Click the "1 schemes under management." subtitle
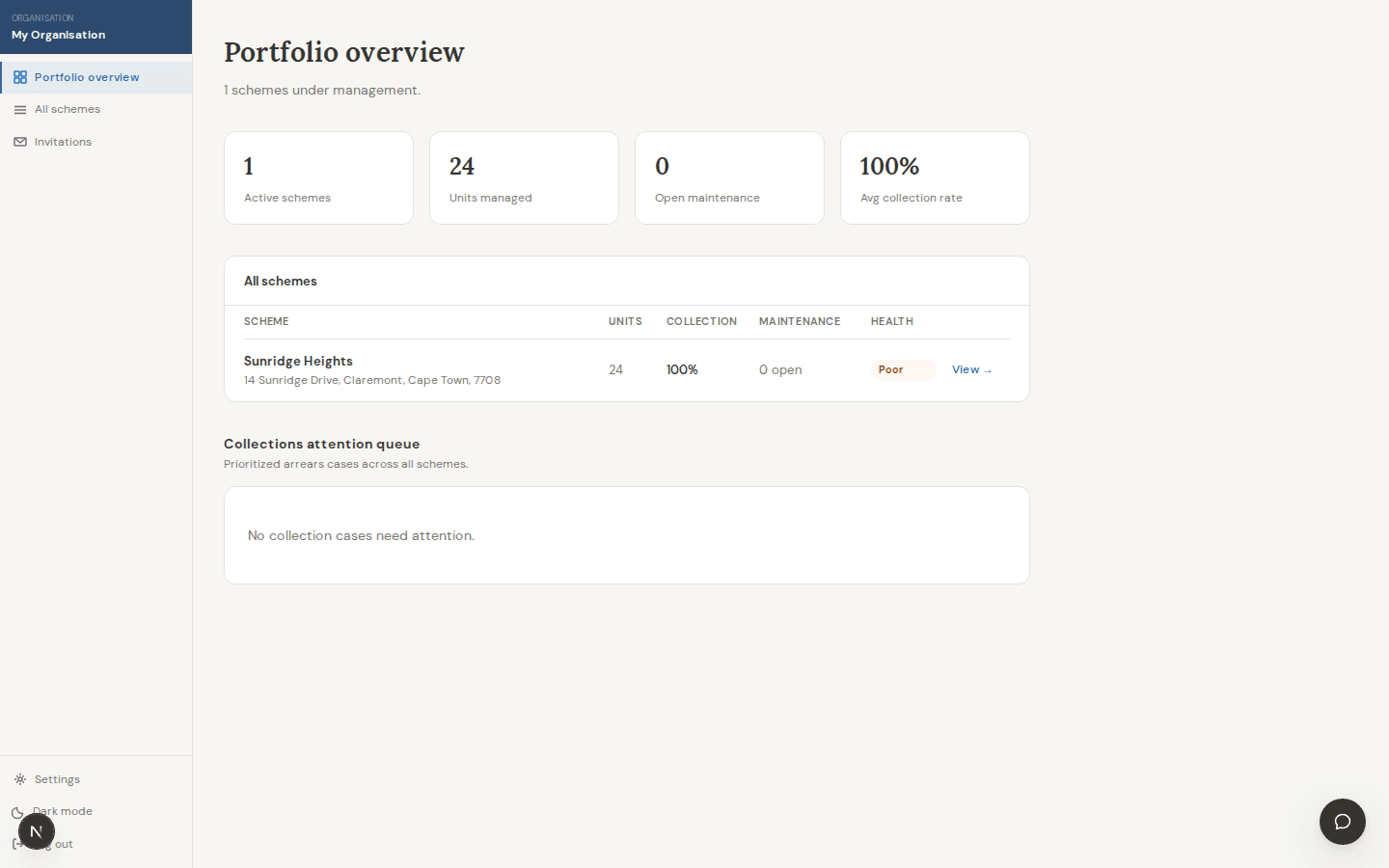 322,90
